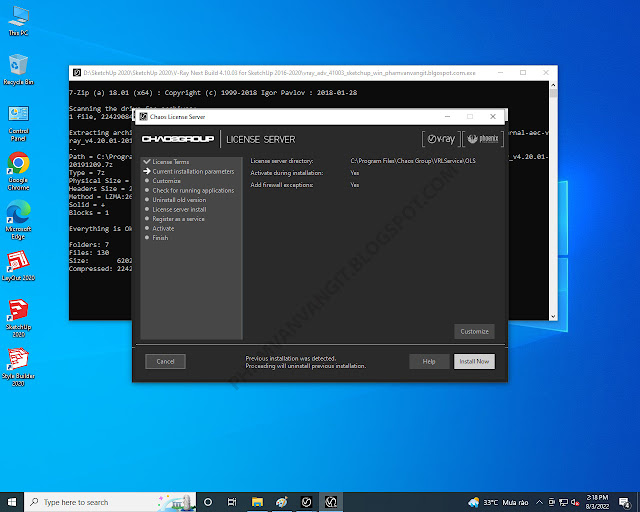Open File Explorer from the taskbar

[x=257, y=502]
